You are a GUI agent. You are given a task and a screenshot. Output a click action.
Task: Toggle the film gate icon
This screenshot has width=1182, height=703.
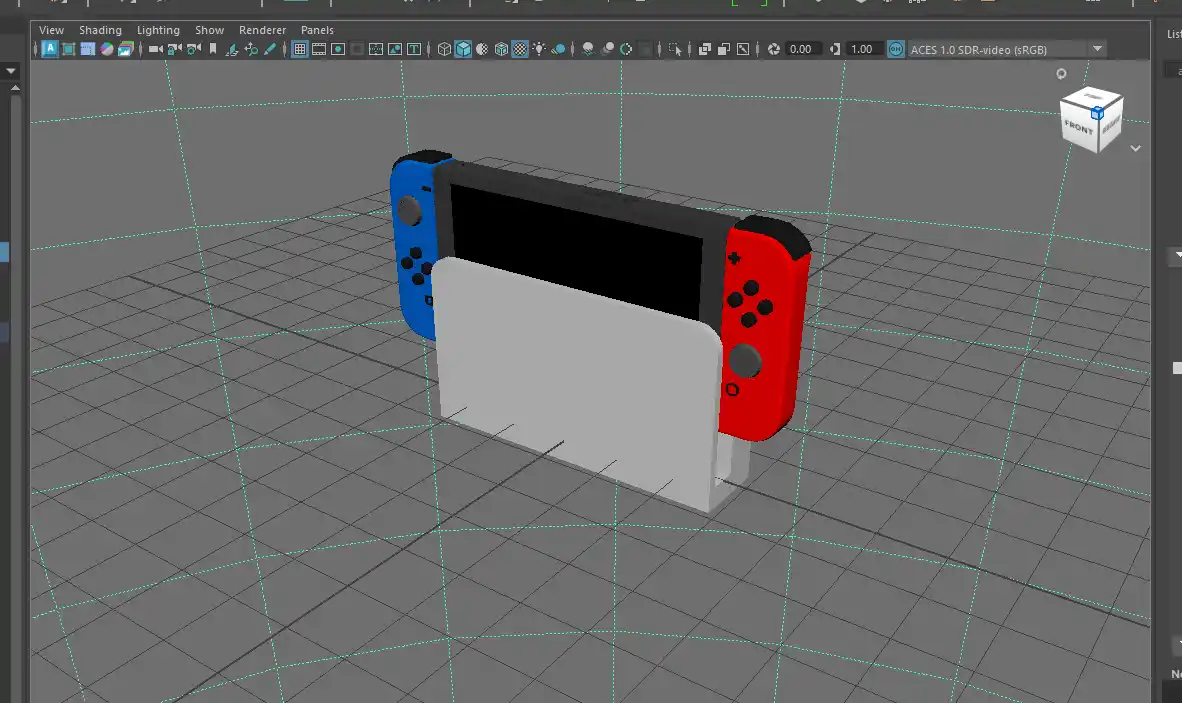pyautogui.click(x=319, y=49)
